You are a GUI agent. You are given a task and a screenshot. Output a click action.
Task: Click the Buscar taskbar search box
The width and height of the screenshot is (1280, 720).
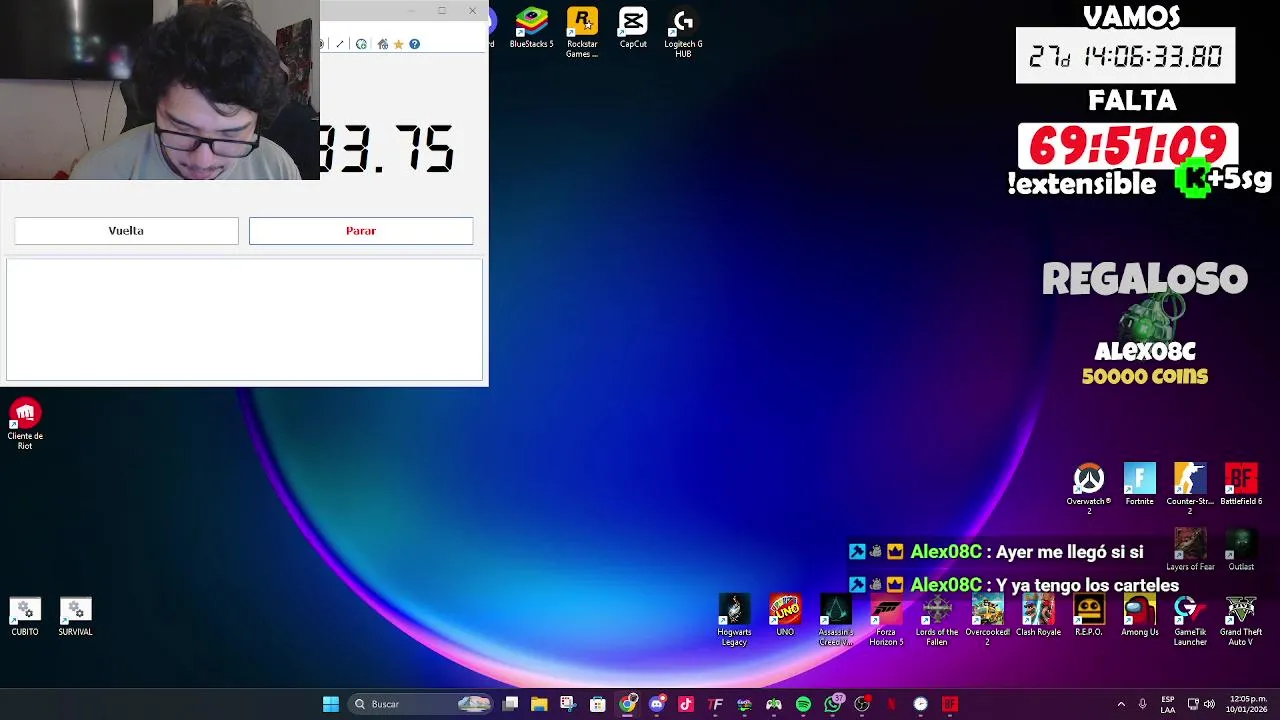pos(422,704)
